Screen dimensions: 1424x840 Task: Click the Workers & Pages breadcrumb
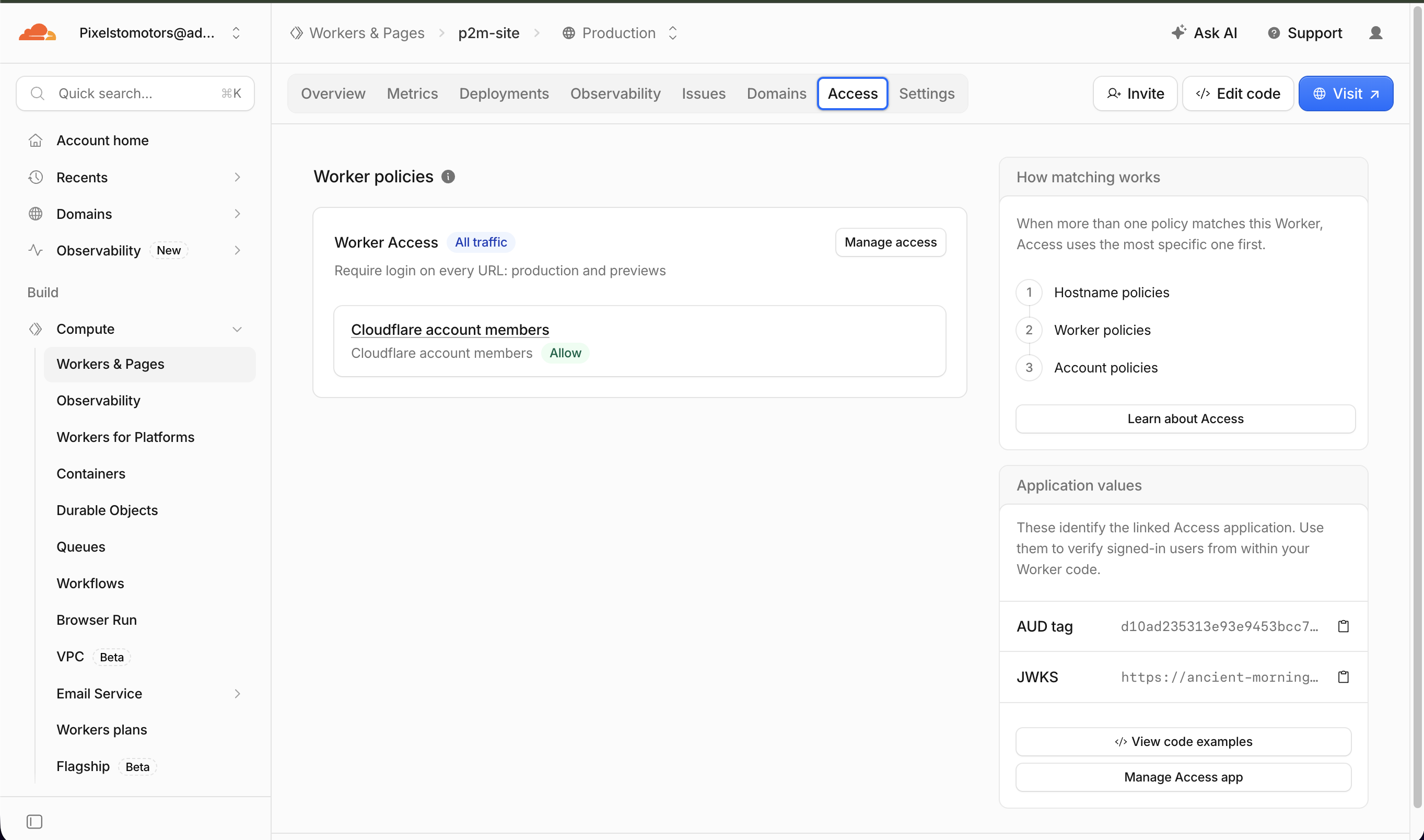[x=357, y=33]
